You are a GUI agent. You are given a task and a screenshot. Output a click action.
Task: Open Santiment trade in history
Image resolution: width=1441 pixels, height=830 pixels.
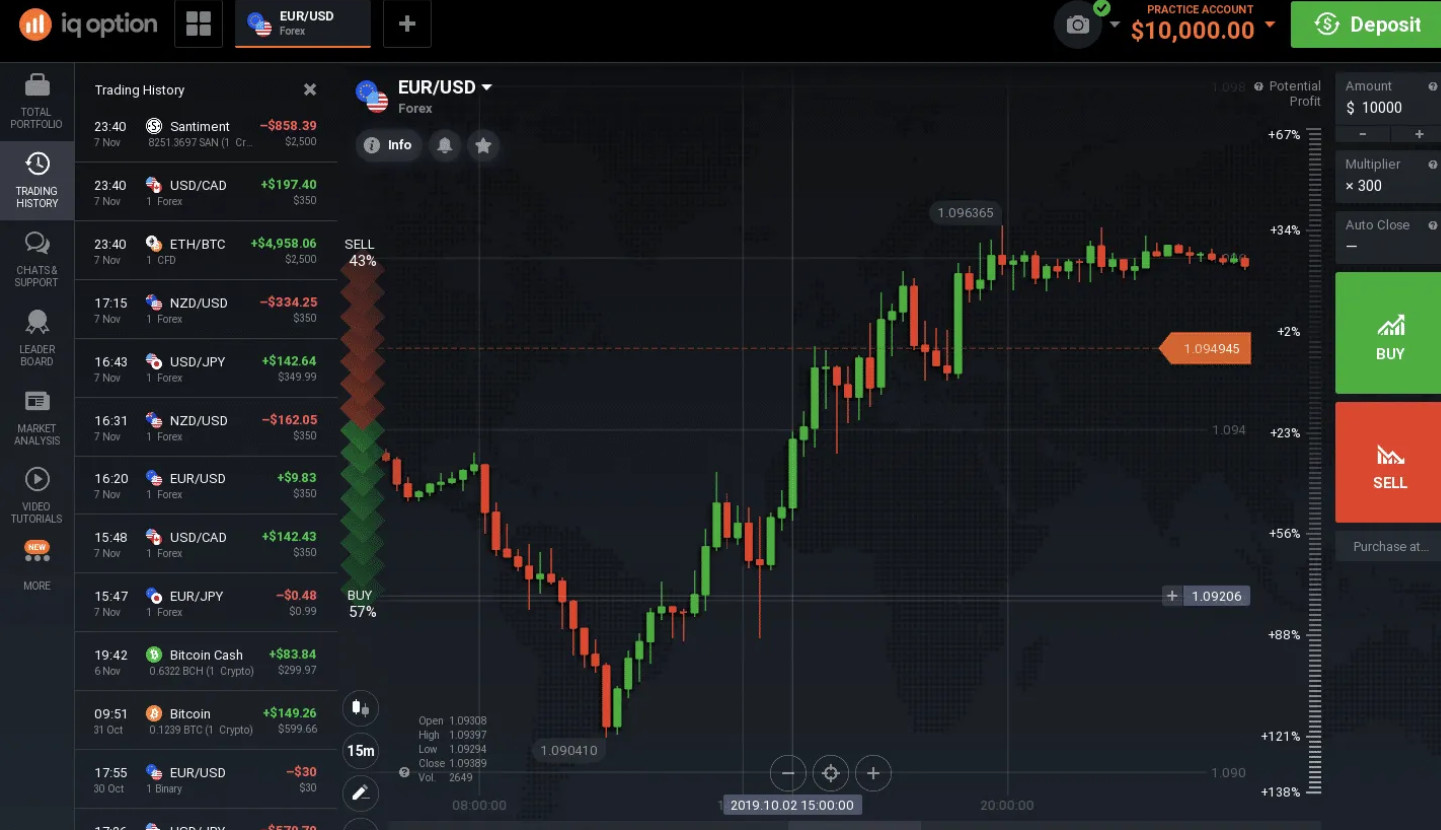pos(206,133)
